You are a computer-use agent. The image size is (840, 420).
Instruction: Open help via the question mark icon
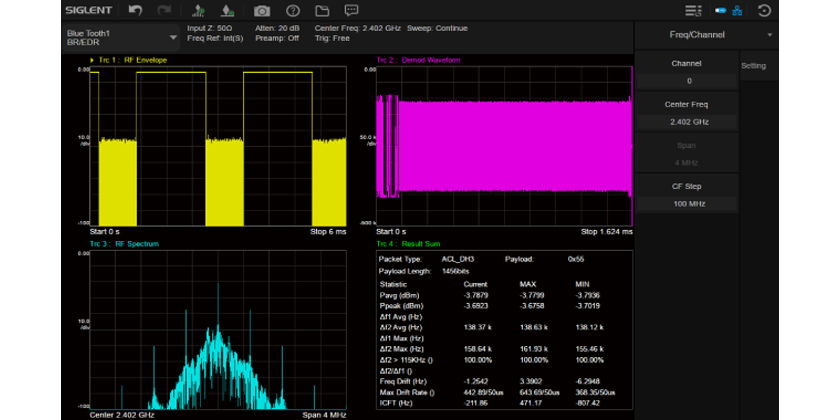click(292, 11)
